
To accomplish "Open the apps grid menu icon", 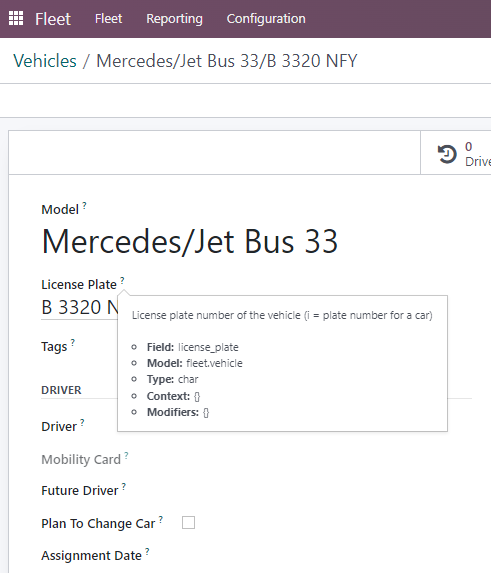I will [16, 18].
